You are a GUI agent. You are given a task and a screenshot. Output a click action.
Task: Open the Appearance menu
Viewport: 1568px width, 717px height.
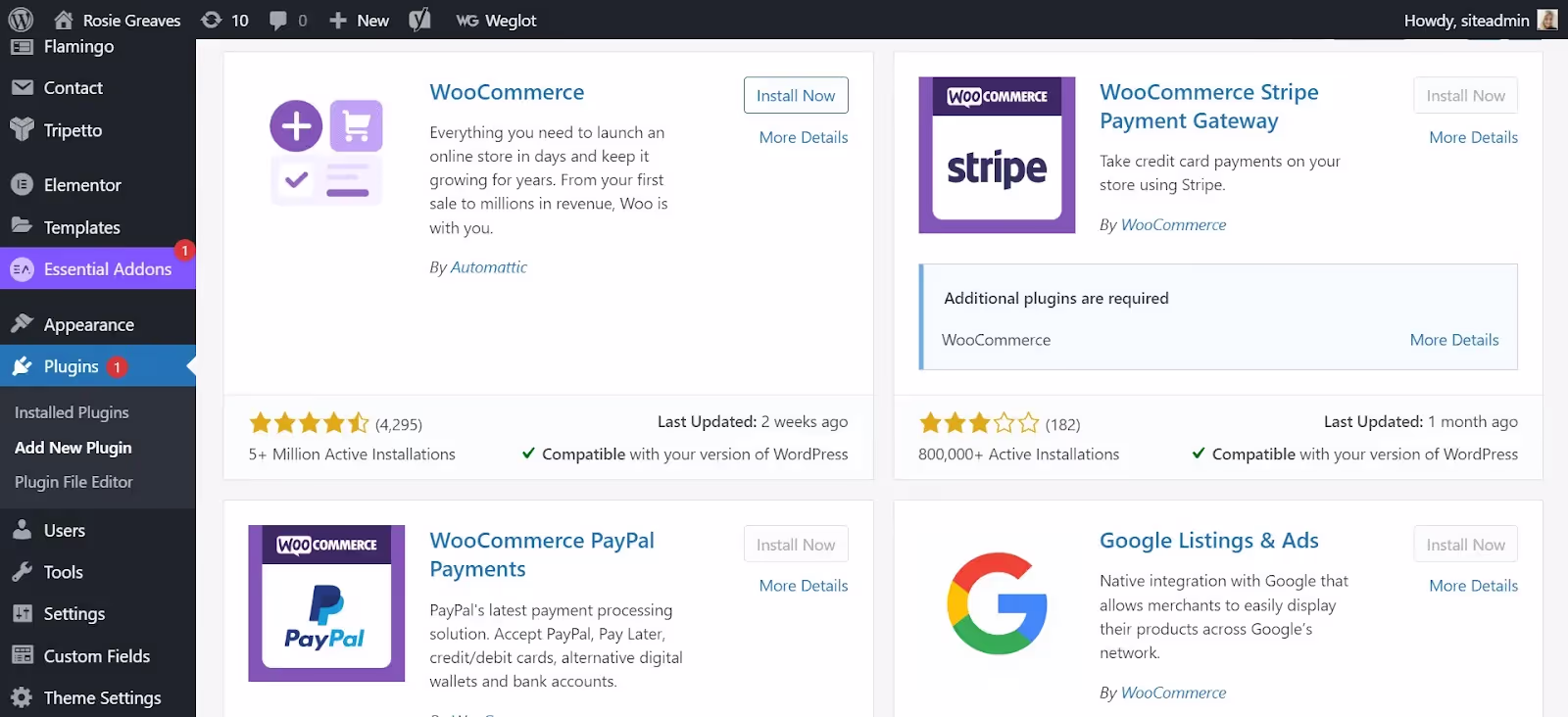[x=89, y=324]
